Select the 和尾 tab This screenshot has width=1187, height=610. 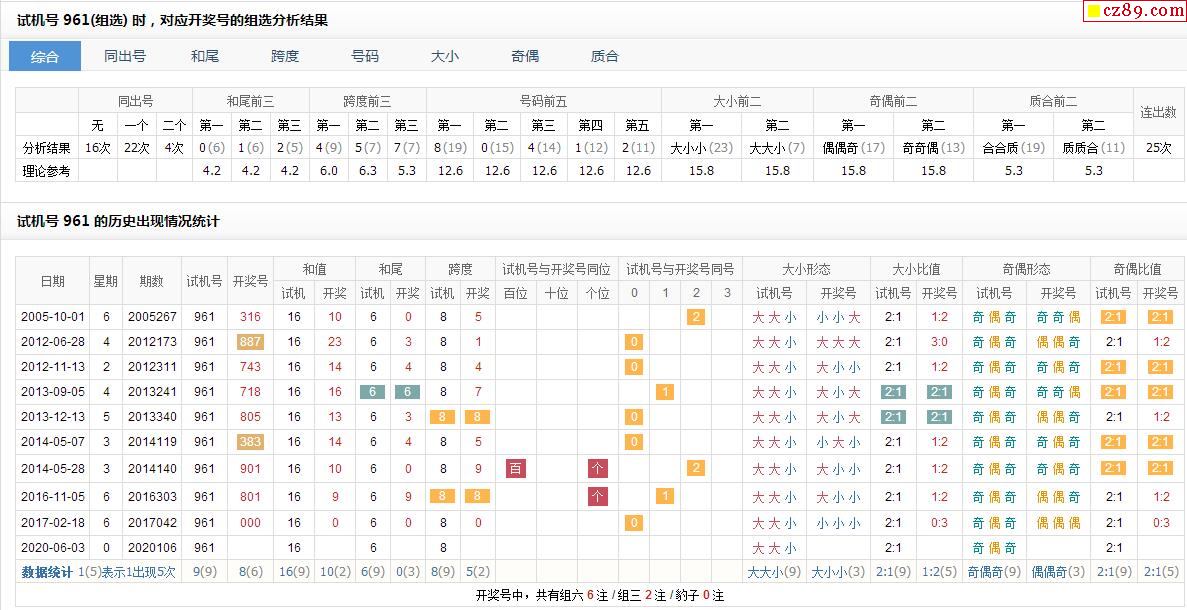[x=205, y=57]
